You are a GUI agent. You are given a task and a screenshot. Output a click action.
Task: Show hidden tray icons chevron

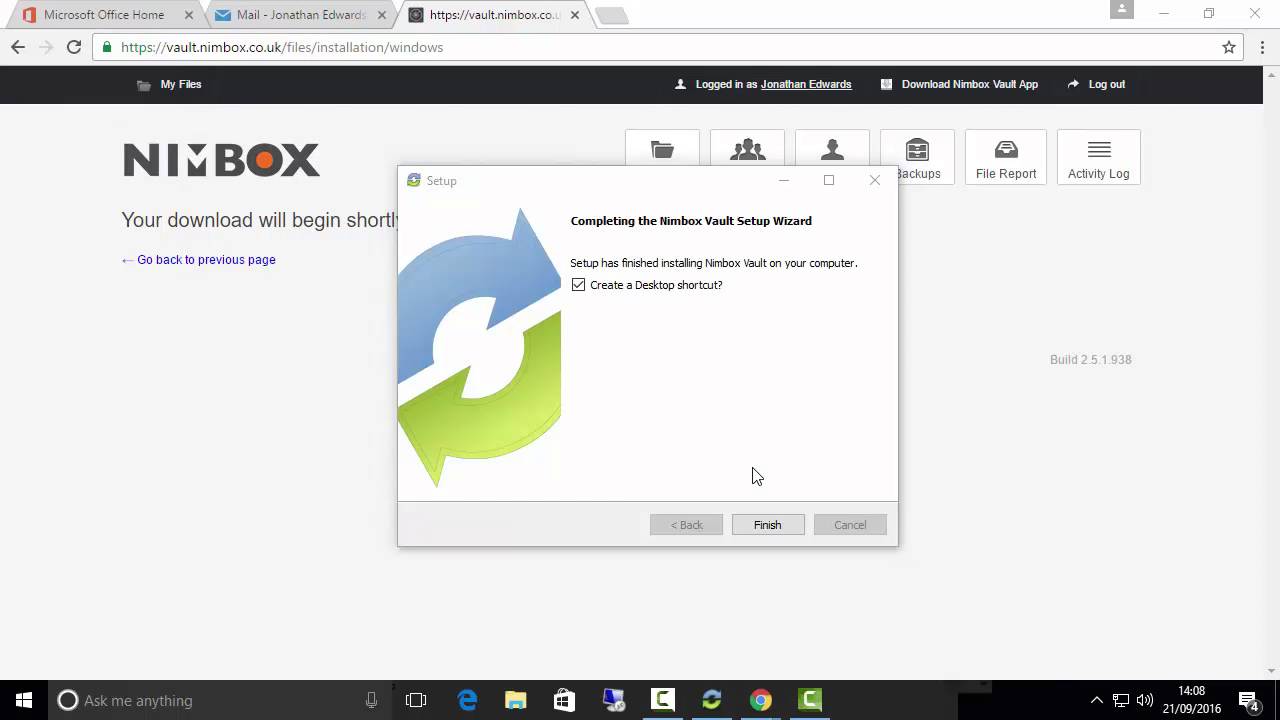point(1097,700)
